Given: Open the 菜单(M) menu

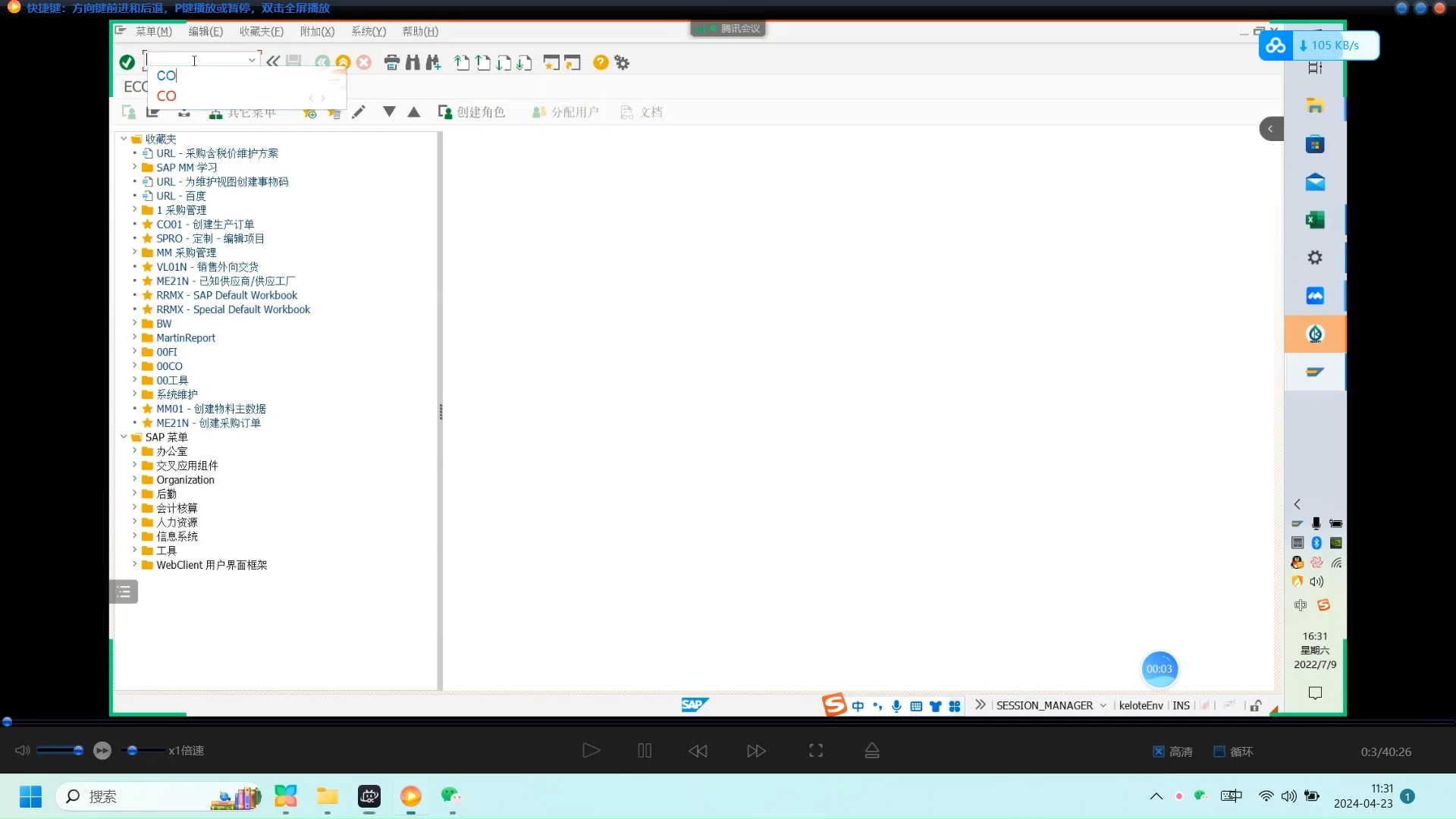Looking at the screenshot, I should [x=154, y=31].
